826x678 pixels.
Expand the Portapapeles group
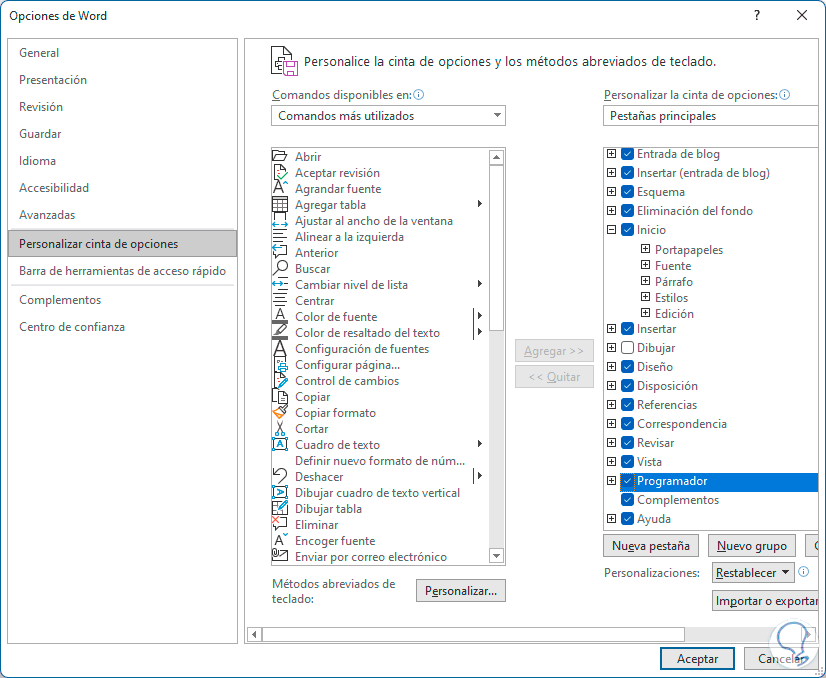coord(645,249)
